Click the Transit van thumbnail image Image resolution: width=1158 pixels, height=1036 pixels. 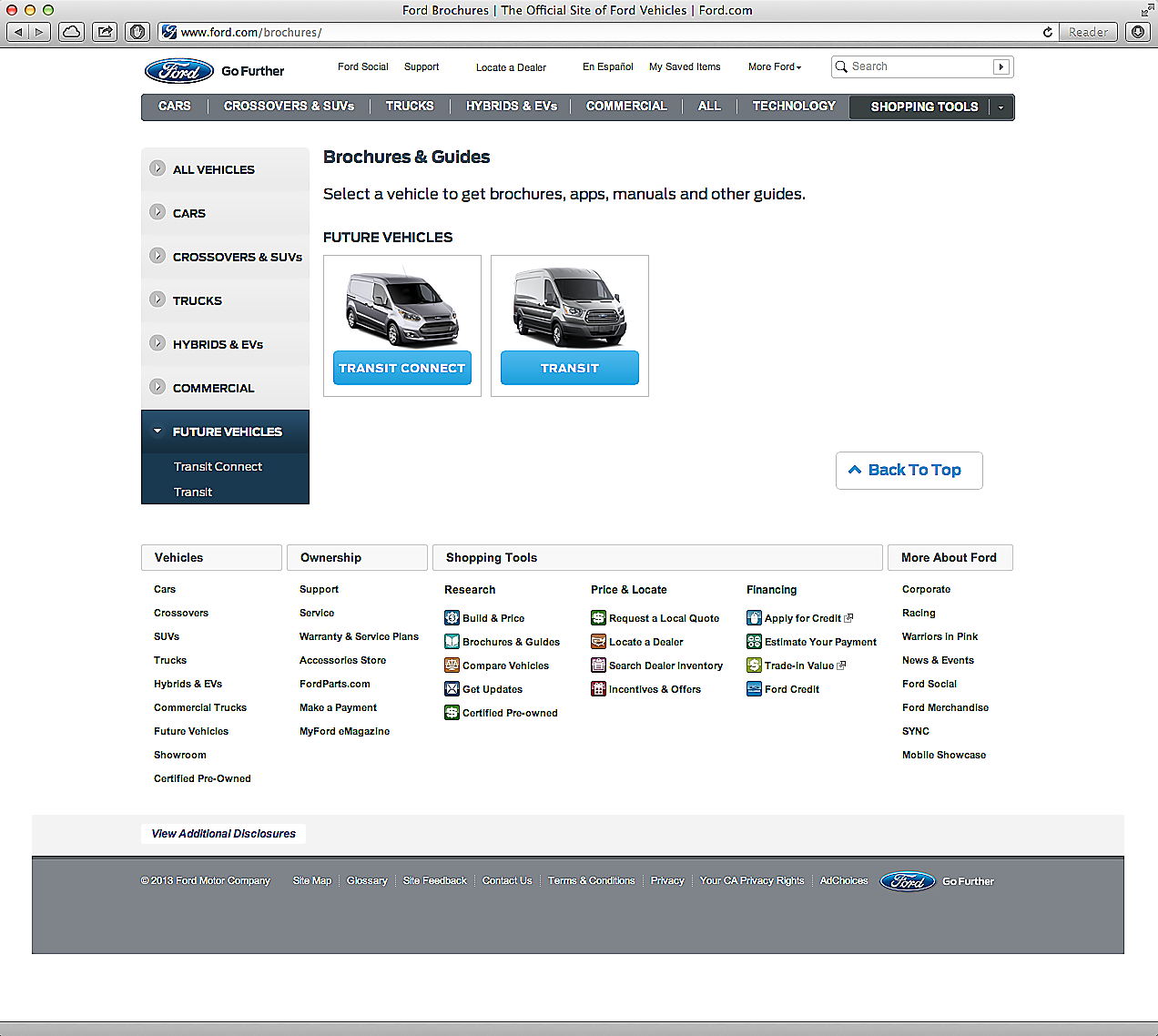click(570, 307)
